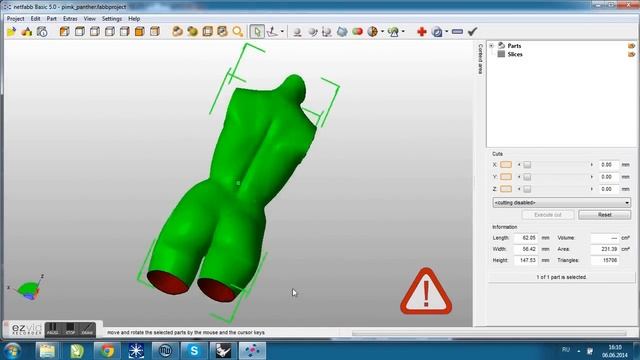Image resolution: width=640 pixels, height=360 pixels.
Task: Click the XYZ orientation gizmo
Action: (28, 289)
